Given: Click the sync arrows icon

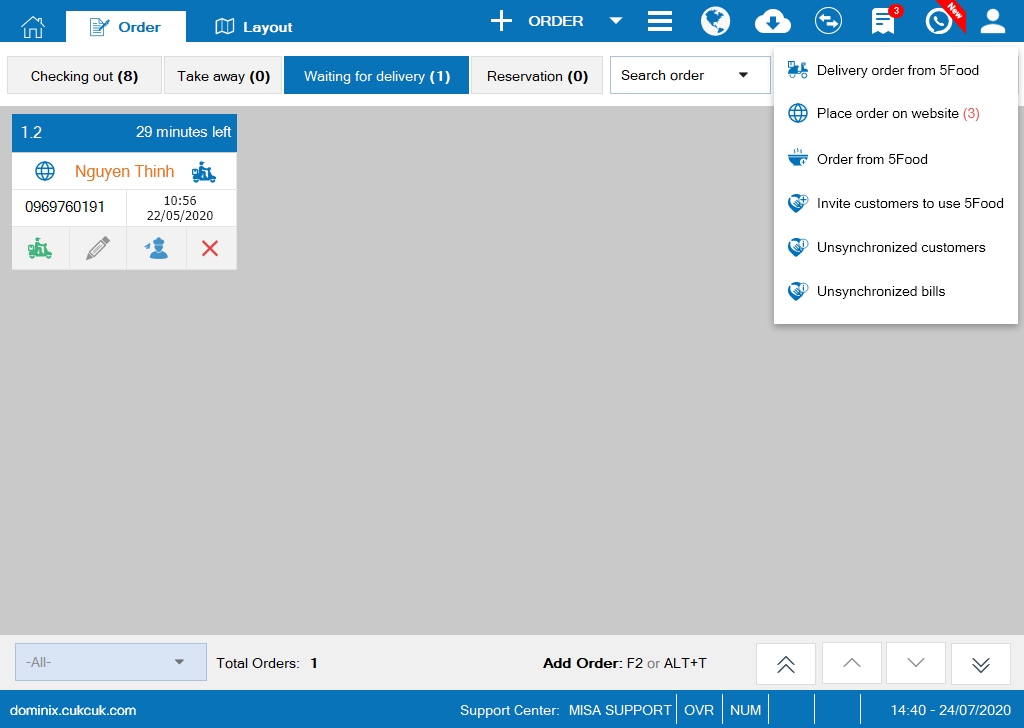Looking at the screenshot, I should (828, 21).
